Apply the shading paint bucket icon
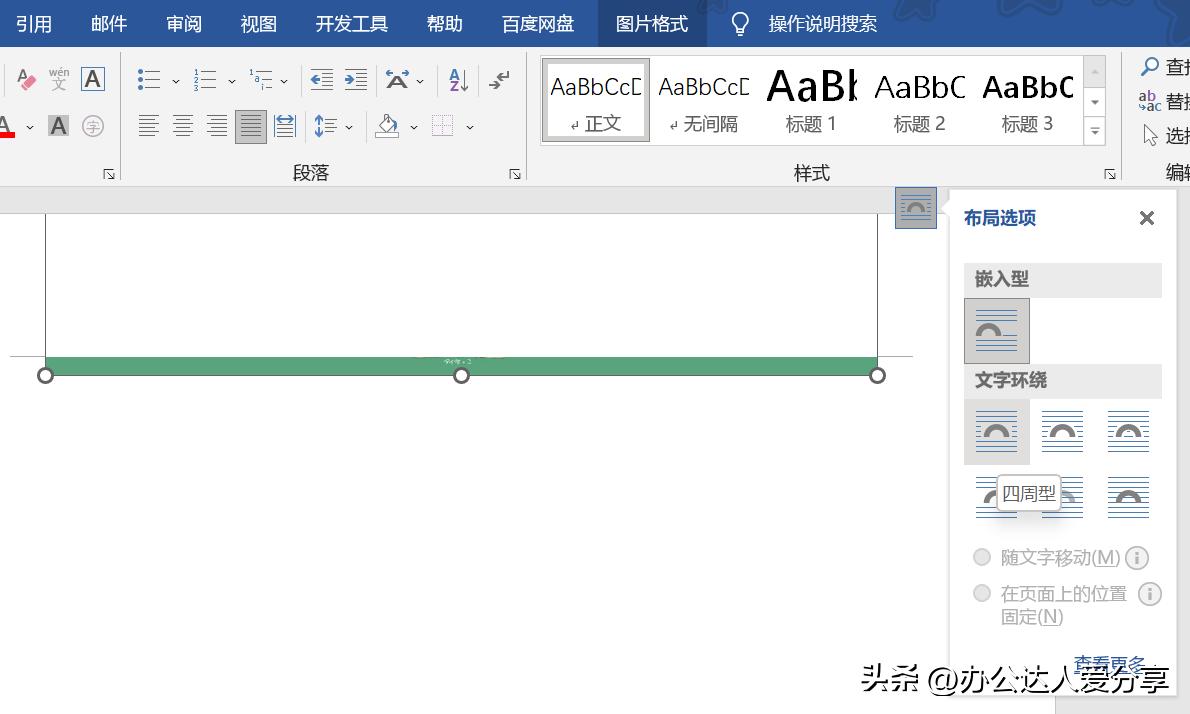The width and height of the screenshot is (1190, 714). click(387, 125)
